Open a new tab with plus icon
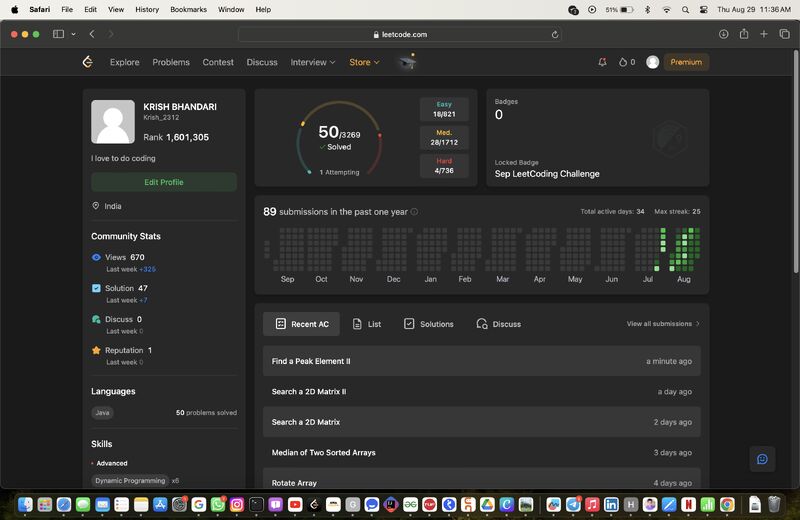The height and width of the screenshot is (520, 800). (764, 34)
